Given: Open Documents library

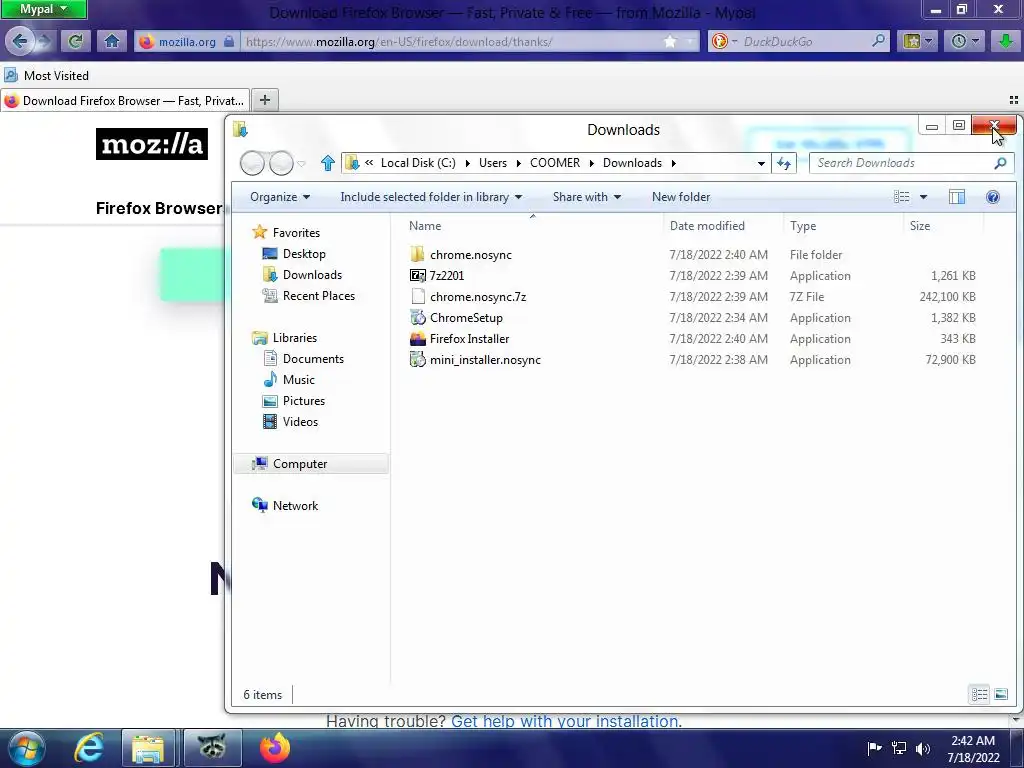Looking at the screenshot, I should 303,359.
